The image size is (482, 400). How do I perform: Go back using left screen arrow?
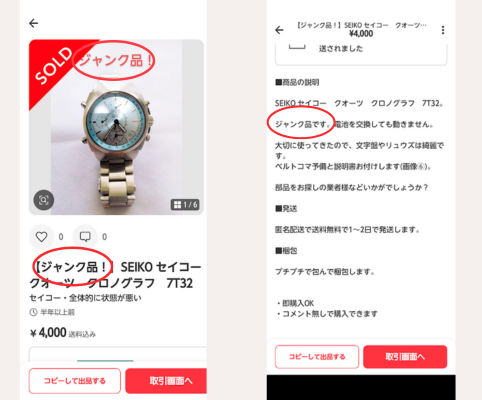coord(34,23)
